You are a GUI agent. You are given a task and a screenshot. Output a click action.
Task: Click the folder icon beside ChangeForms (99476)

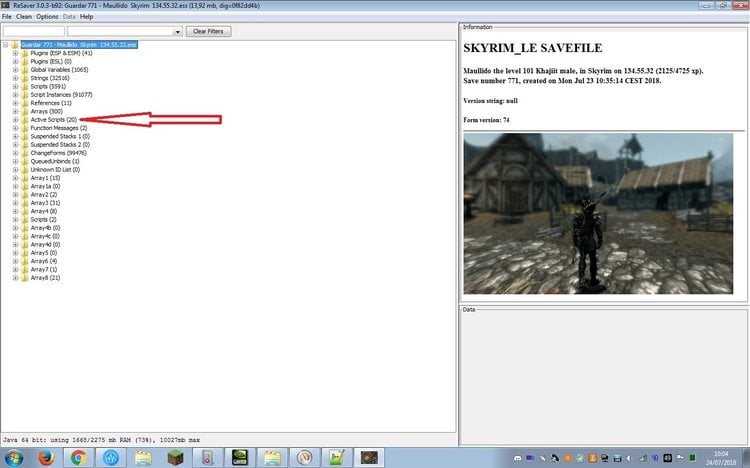[x=24, y=153]
